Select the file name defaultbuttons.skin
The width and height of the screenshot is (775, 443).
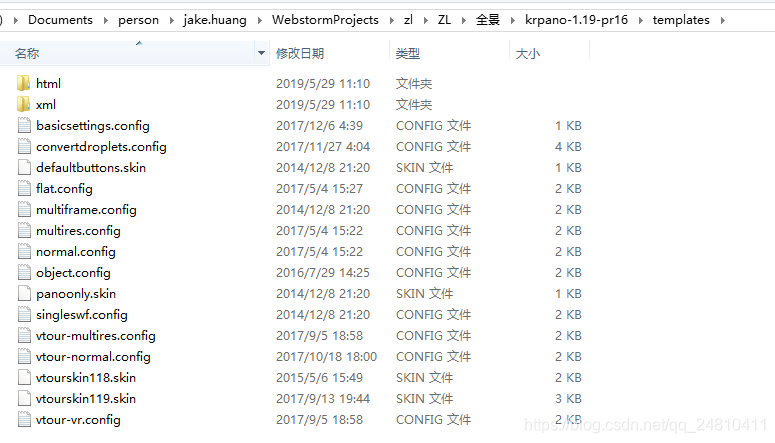[91, 168]
